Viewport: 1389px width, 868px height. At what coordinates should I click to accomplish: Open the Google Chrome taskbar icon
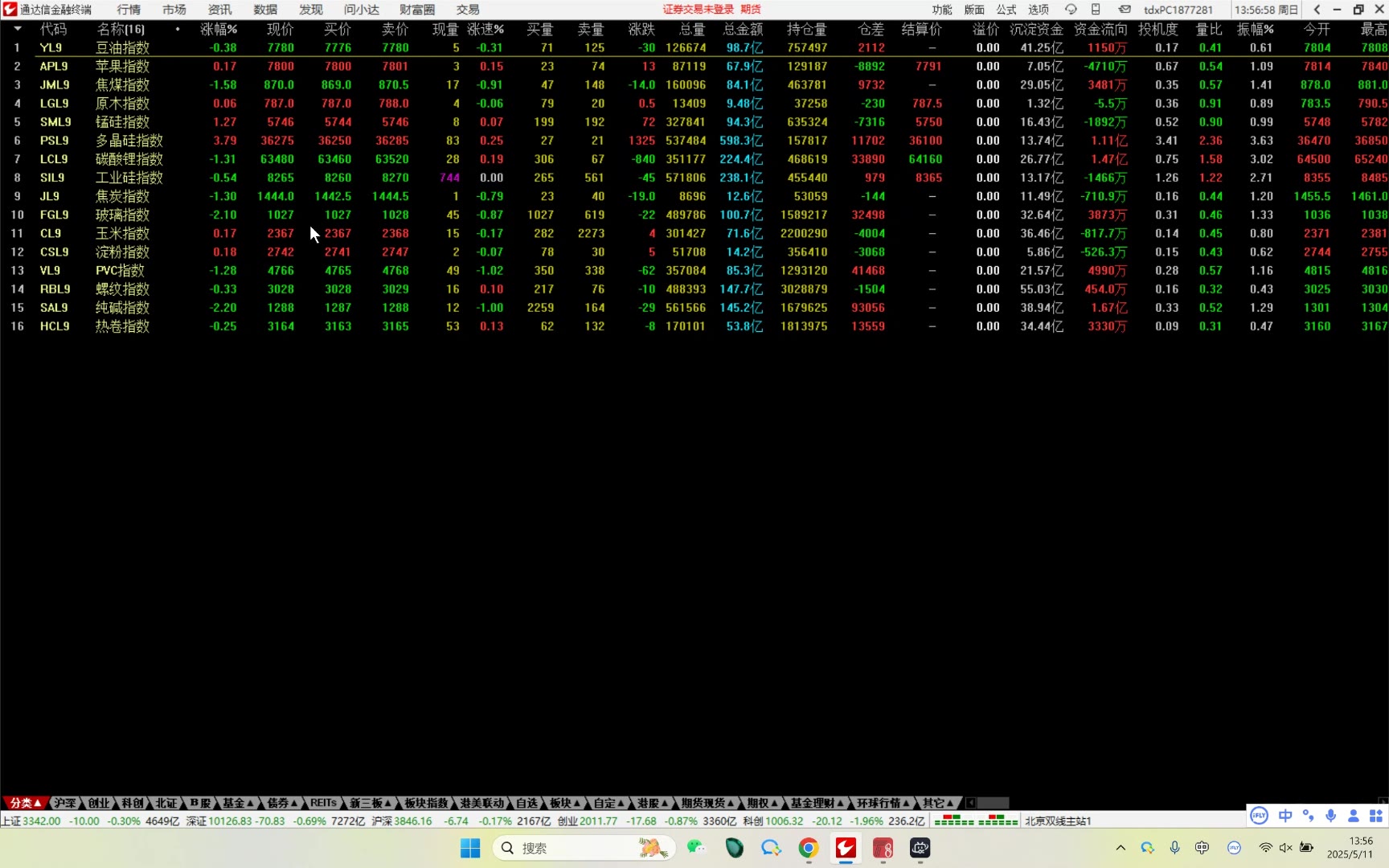point(809,848)
